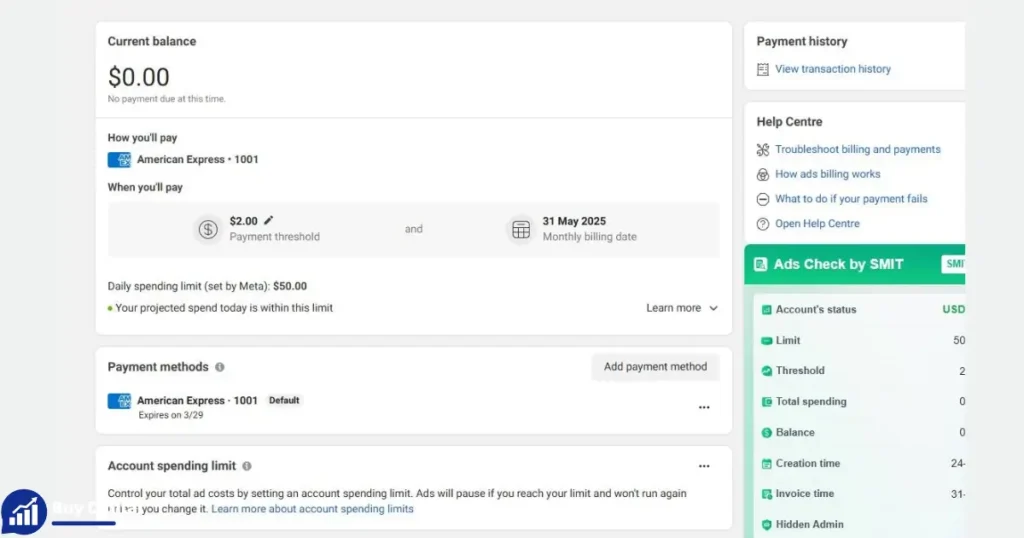Click the Hidden Admin shield icon
Image resolution: width=1024 pixels, height=538 pixels.
767,524
